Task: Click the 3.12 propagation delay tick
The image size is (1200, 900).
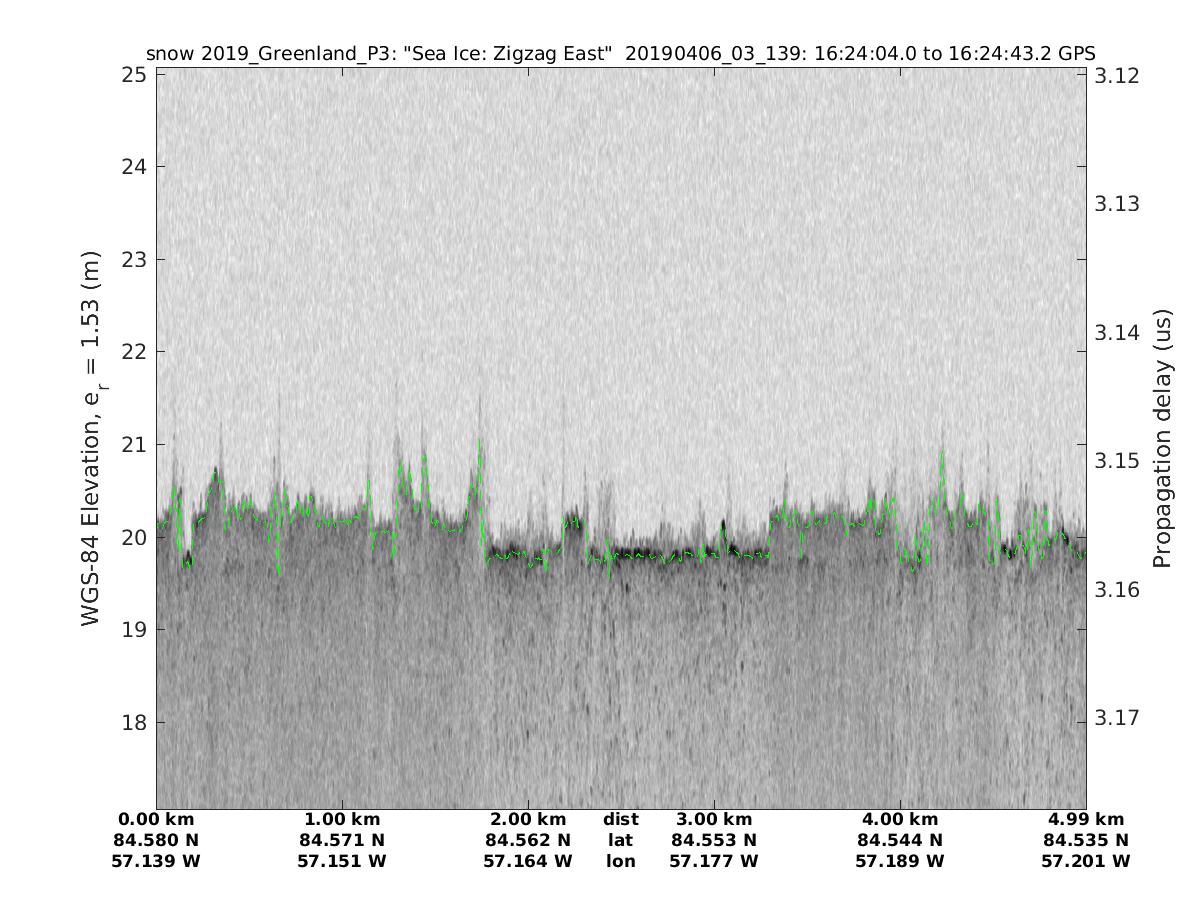Action: 1113,75
